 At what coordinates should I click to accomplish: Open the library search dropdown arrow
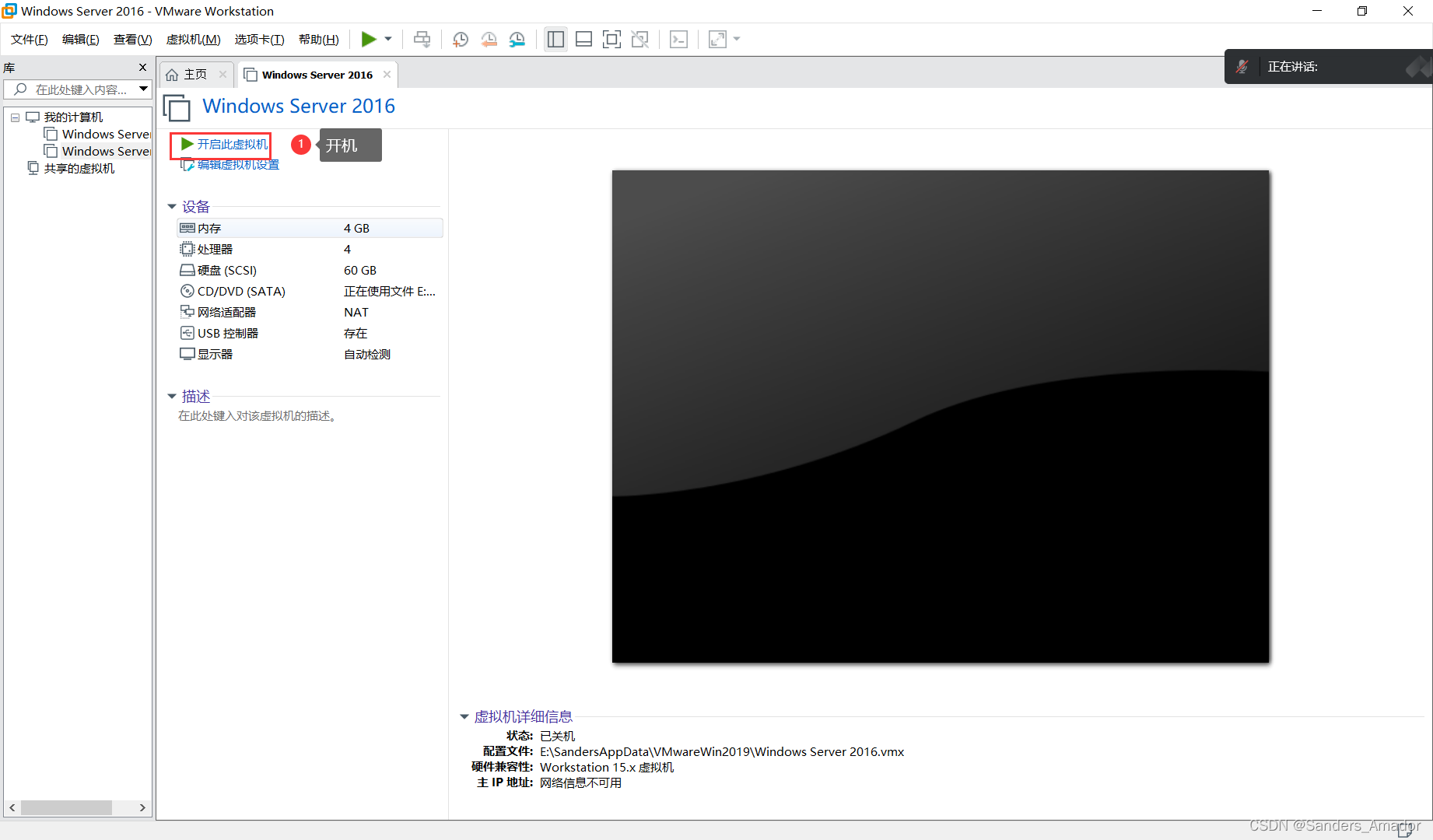pyautogui.click(x=143, y=89)
